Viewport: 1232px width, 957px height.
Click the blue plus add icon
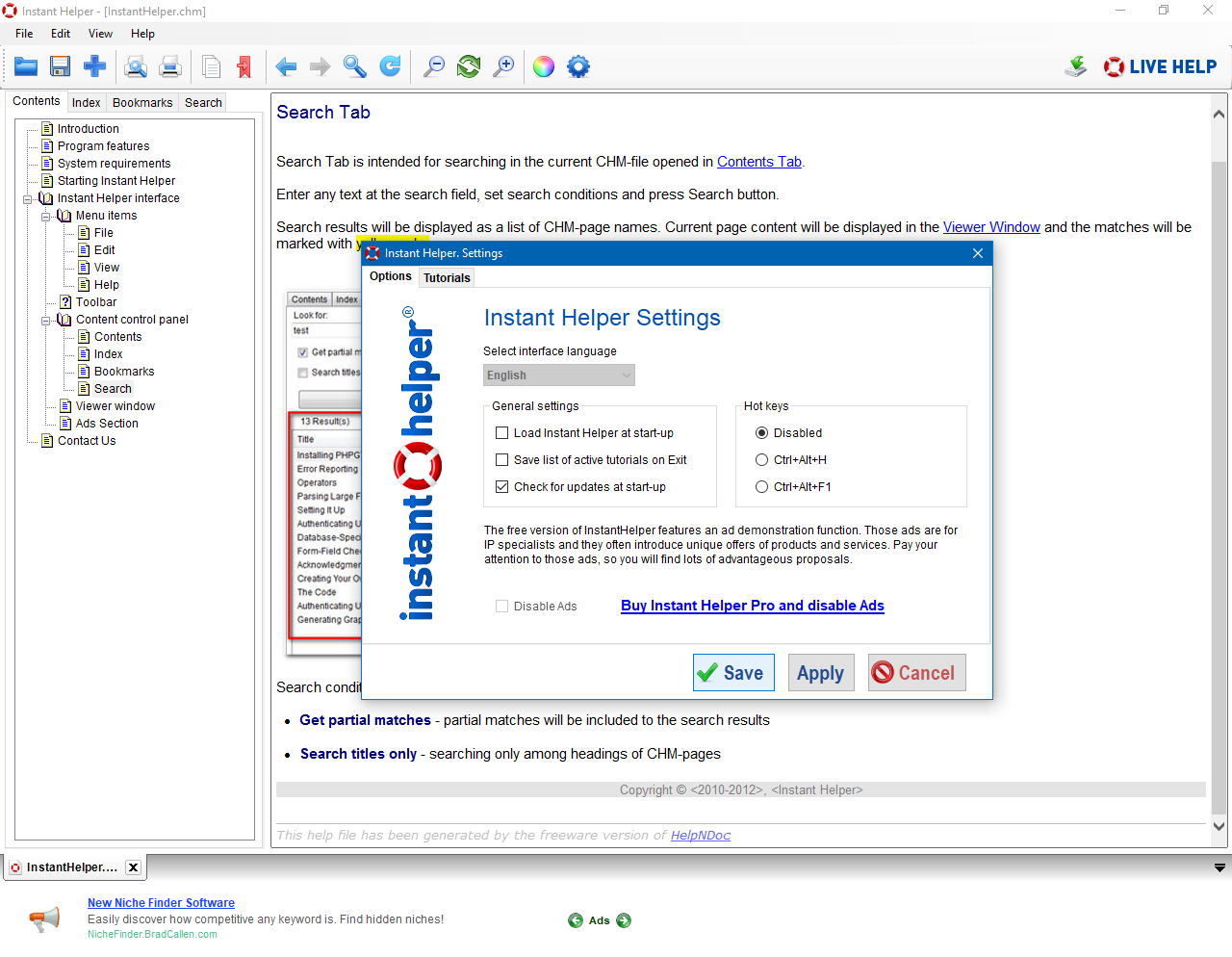(x=94, y=66)
